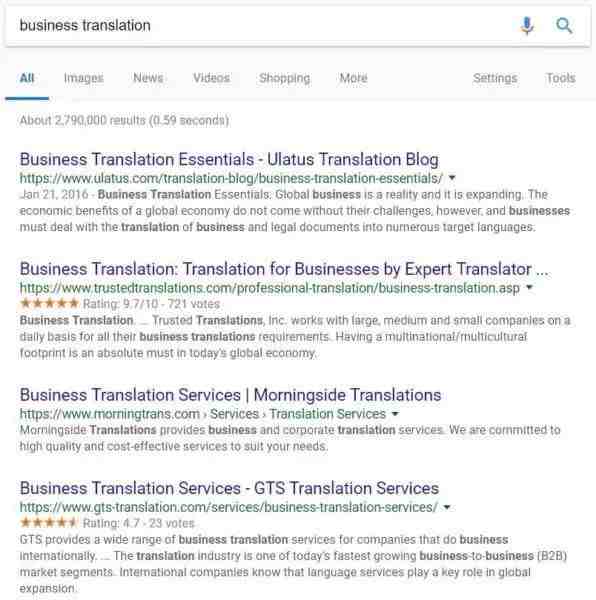The width and height of the screenshot is (596, 600).
Task: Switch to the Videos tab
Action: (211, 78)
